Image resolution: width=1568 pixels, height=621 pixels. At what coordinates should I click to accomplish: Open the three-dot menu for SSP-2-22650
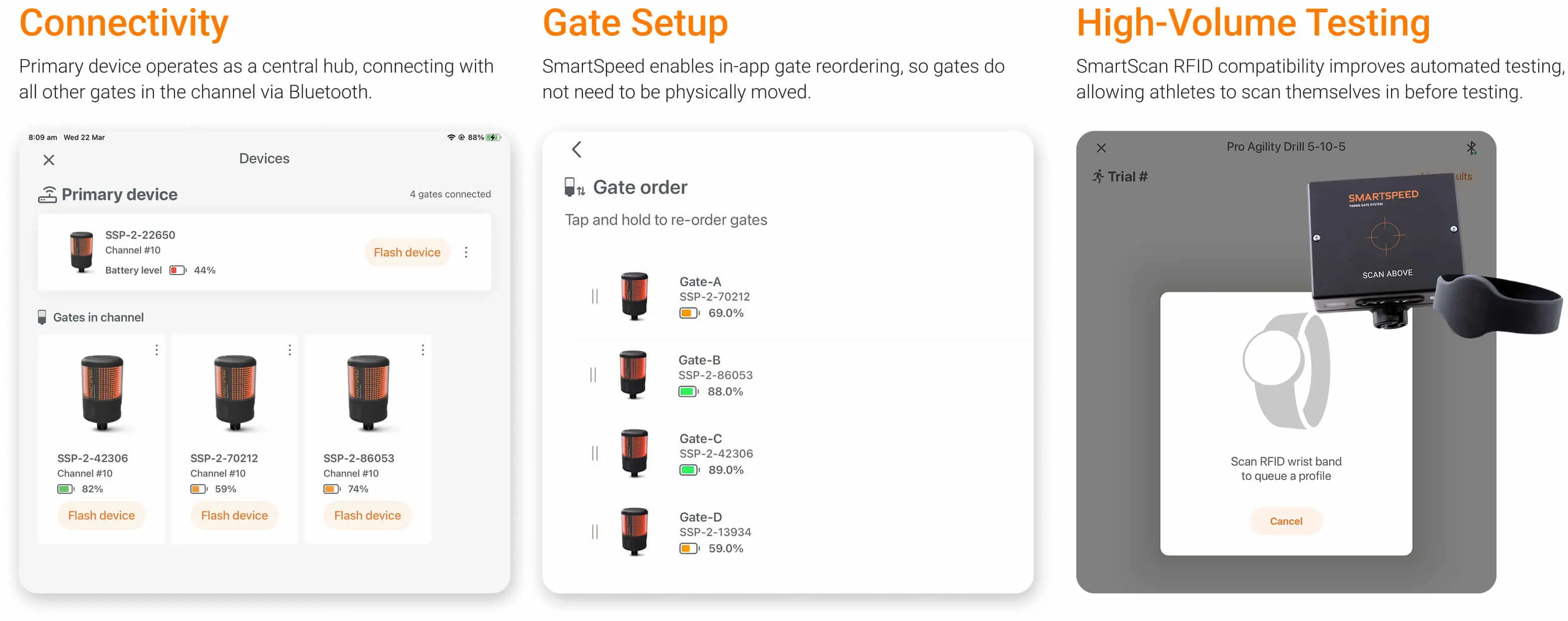[x=466, y=252]
